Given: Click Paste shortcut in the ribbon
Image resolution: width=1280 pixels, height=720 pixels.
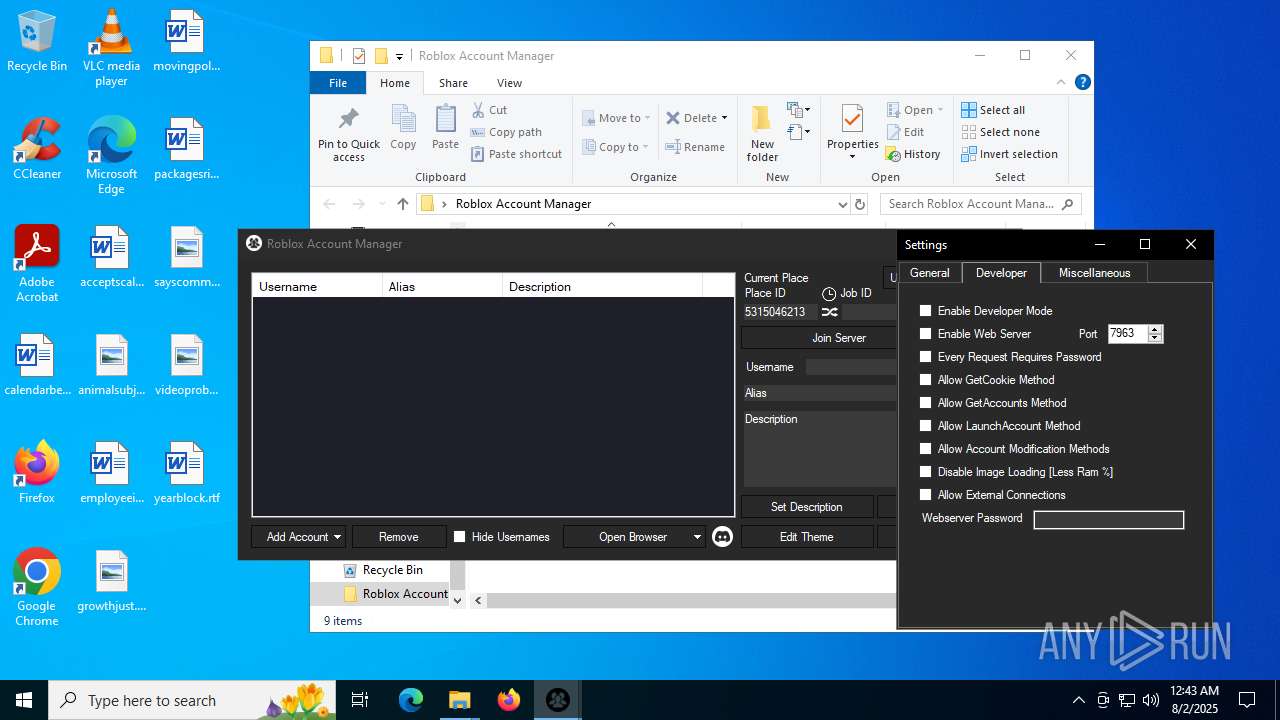Looking at the screenshot, I should [516, 154].
